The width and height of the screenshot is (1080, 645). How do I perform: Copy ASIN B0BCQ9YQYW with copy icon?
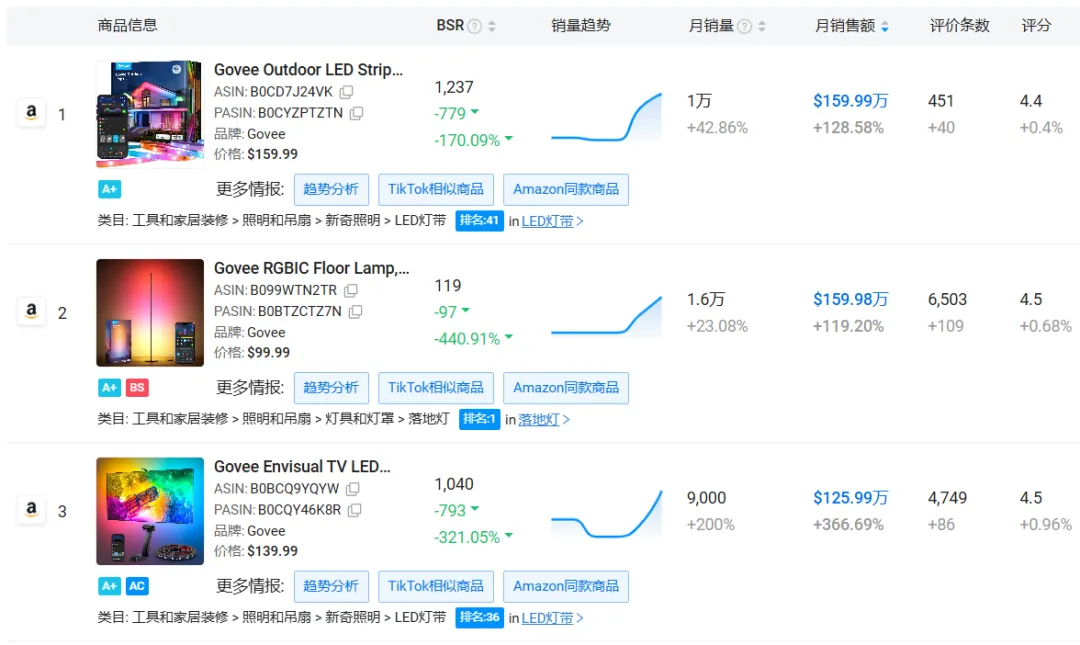(353, 489)
